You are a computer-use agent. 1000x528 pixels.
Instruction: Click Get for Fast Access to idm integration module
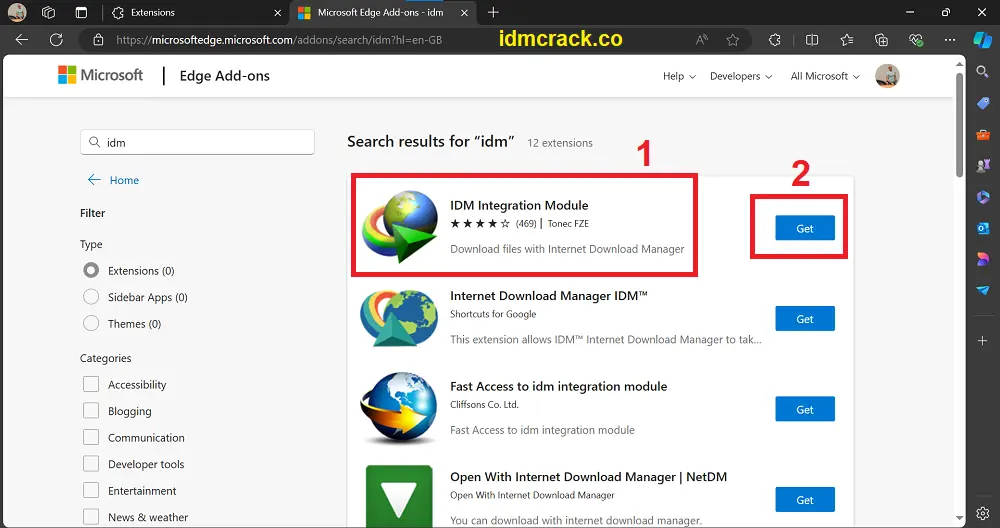pos(805,409)
